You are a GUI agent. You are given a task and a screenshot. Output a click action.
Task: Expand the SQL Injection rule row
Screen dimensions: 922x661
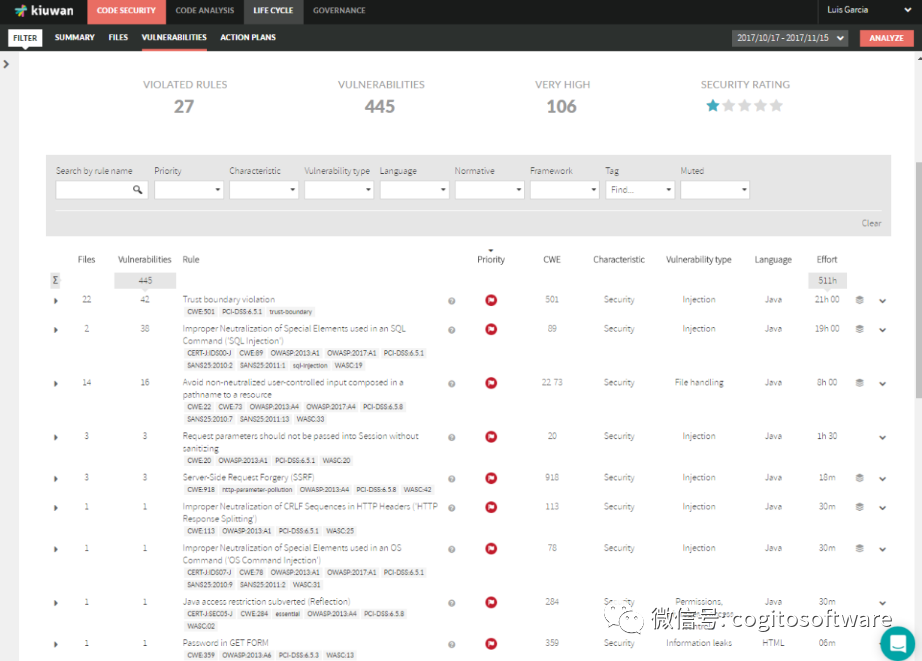56,330
